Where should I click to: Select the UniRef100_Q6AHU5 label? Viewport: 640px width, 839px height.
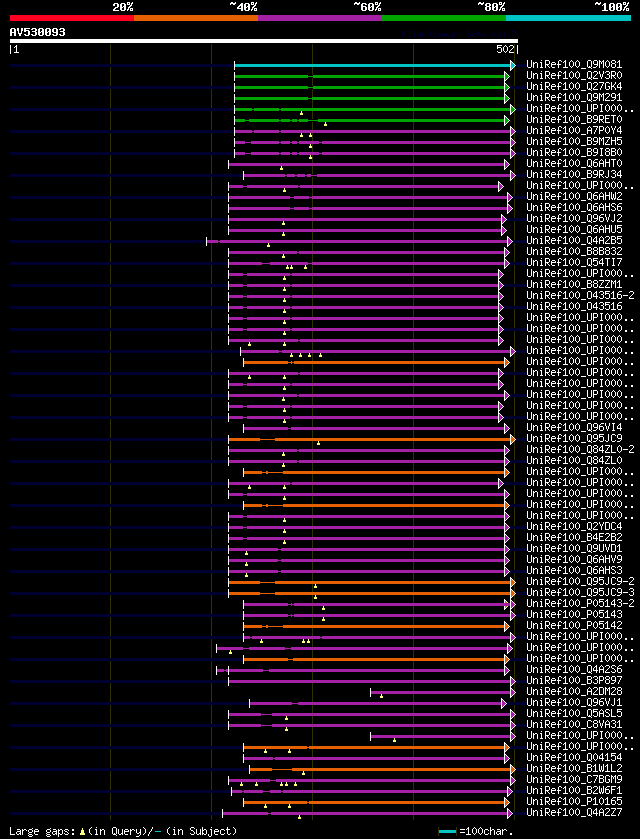(x=574, y=230)
